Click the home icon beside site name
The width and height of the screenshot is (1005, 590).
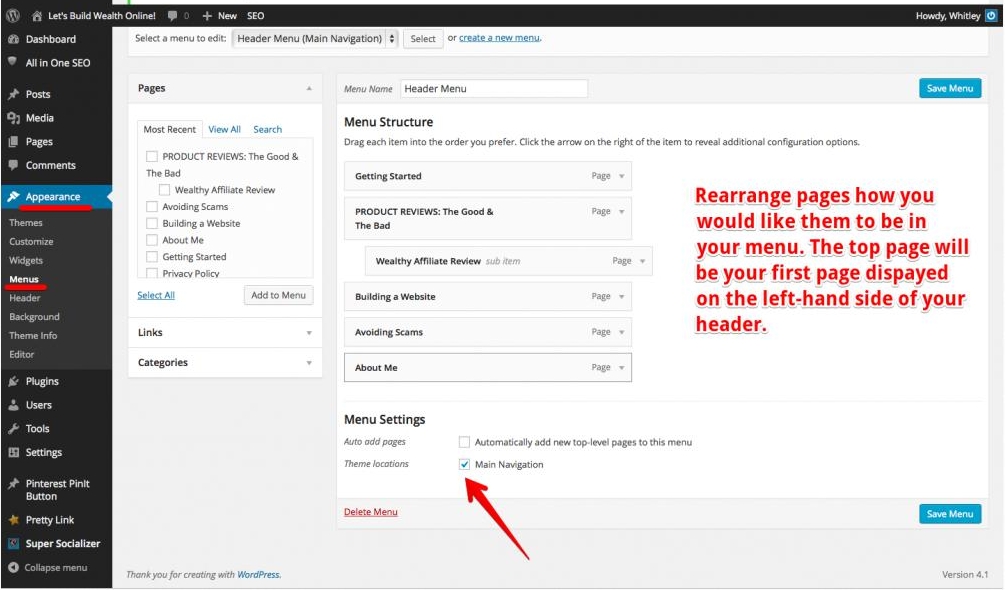(37, 15)
